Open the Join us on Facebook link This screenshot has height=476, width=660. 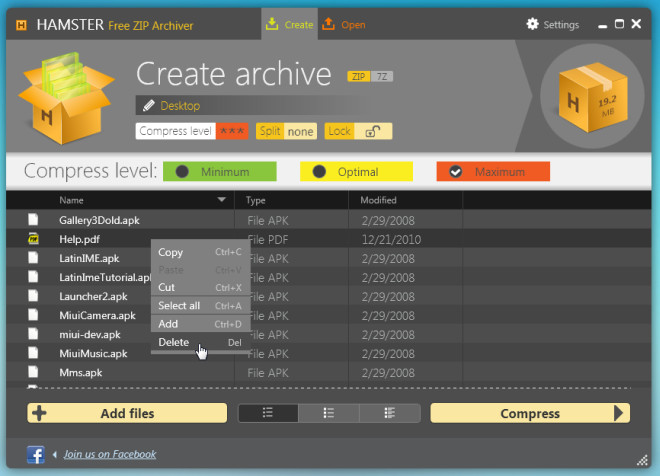point(110,455)
